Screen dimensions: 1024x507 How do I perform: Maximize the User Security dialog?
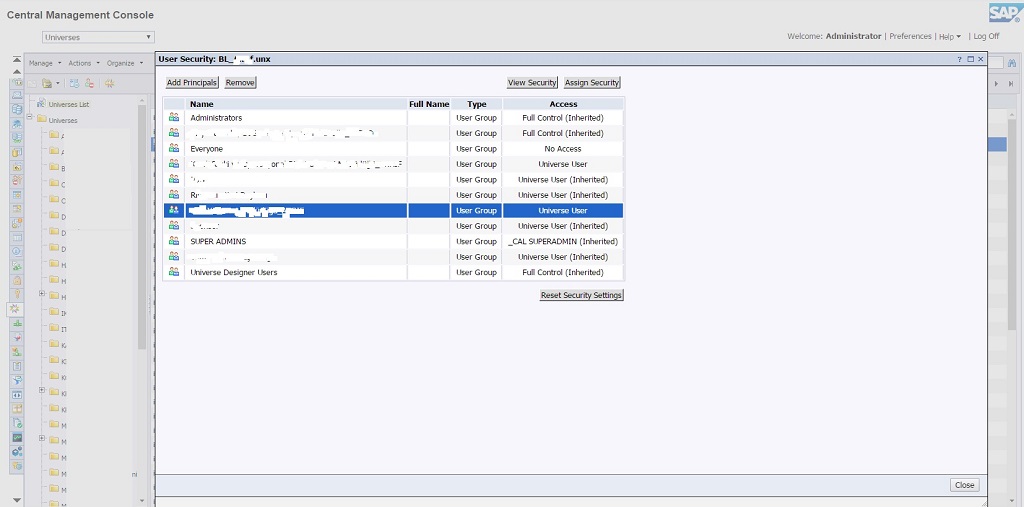pyautogui.click(x=970, y=59)
